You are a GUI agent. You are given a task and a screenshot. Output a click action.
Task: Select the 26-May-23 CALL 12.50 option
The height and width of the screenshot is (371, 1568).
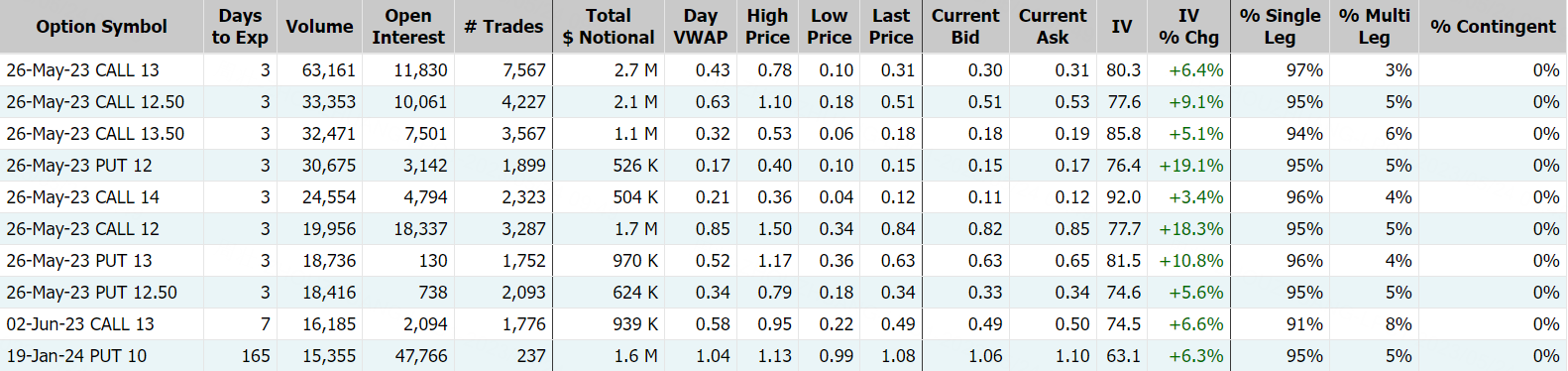pyautogui.click(x=783, y=102)
